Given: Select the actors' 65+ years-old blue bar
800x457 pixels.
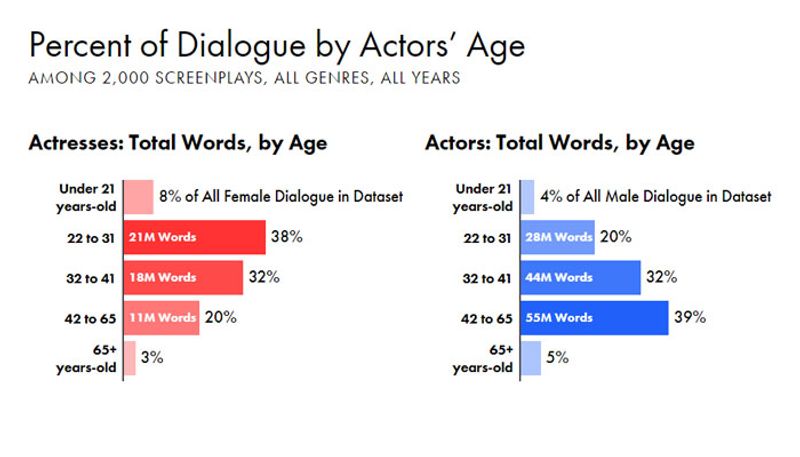Looking at the screenshot, I should pos(531,357).
